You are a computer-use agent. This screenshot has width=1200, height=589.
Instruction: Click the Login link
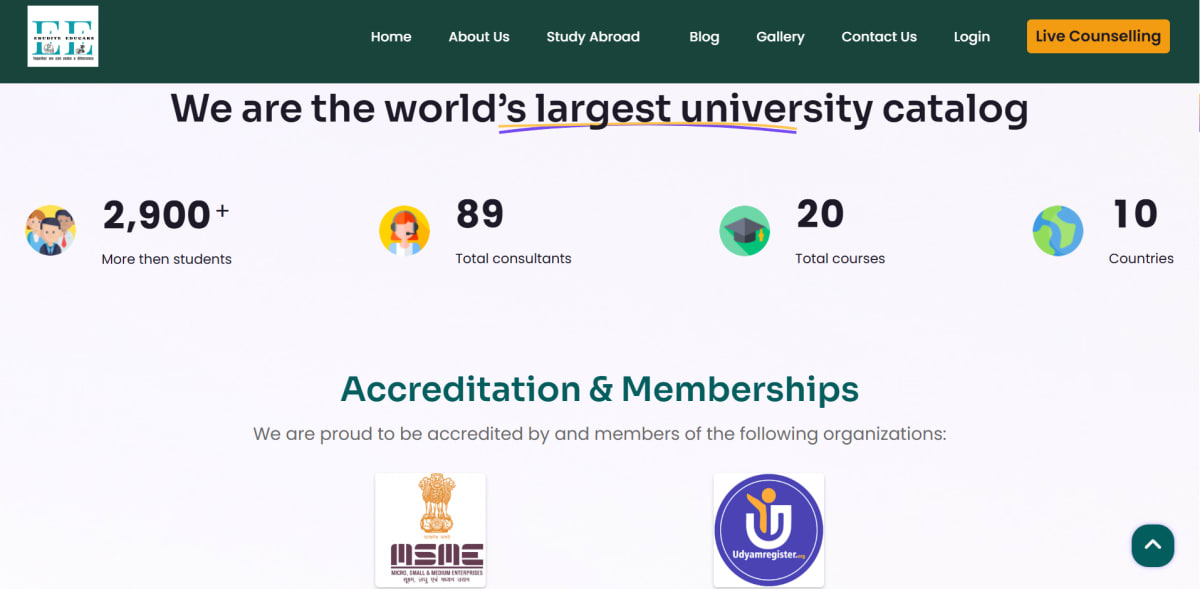971,36
